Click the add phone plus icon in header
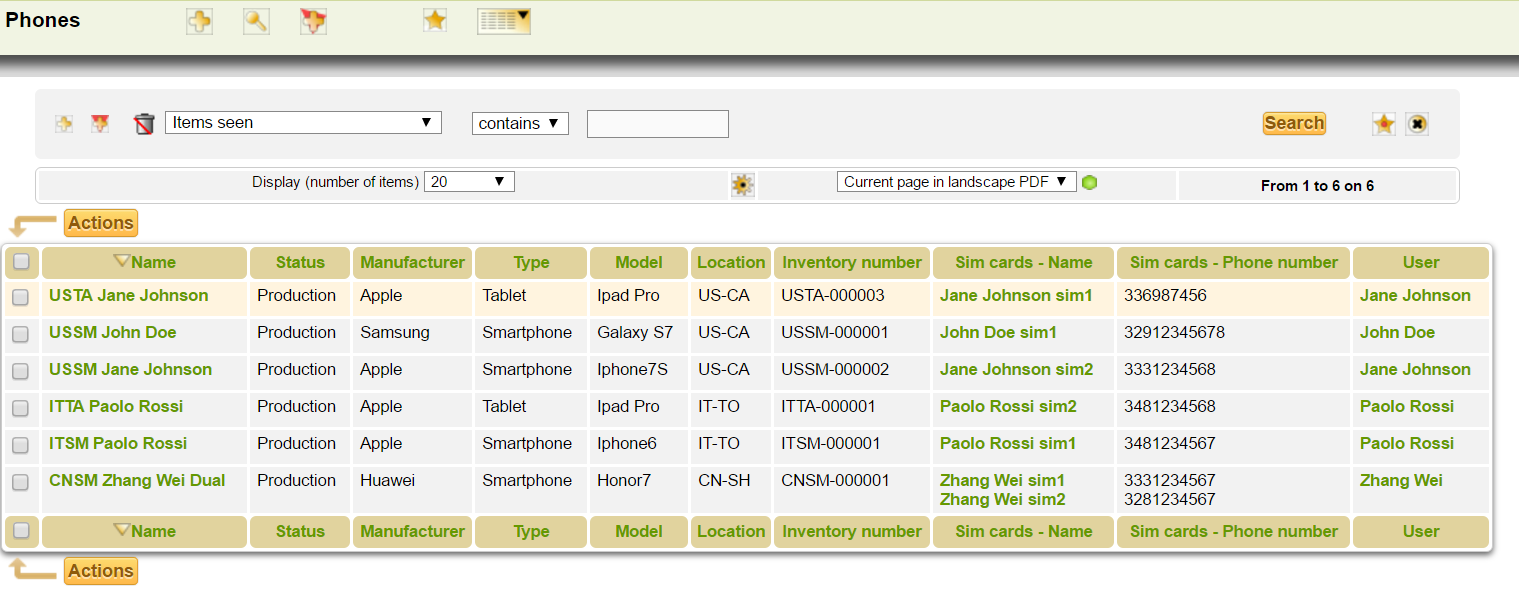 click(199, 21)
